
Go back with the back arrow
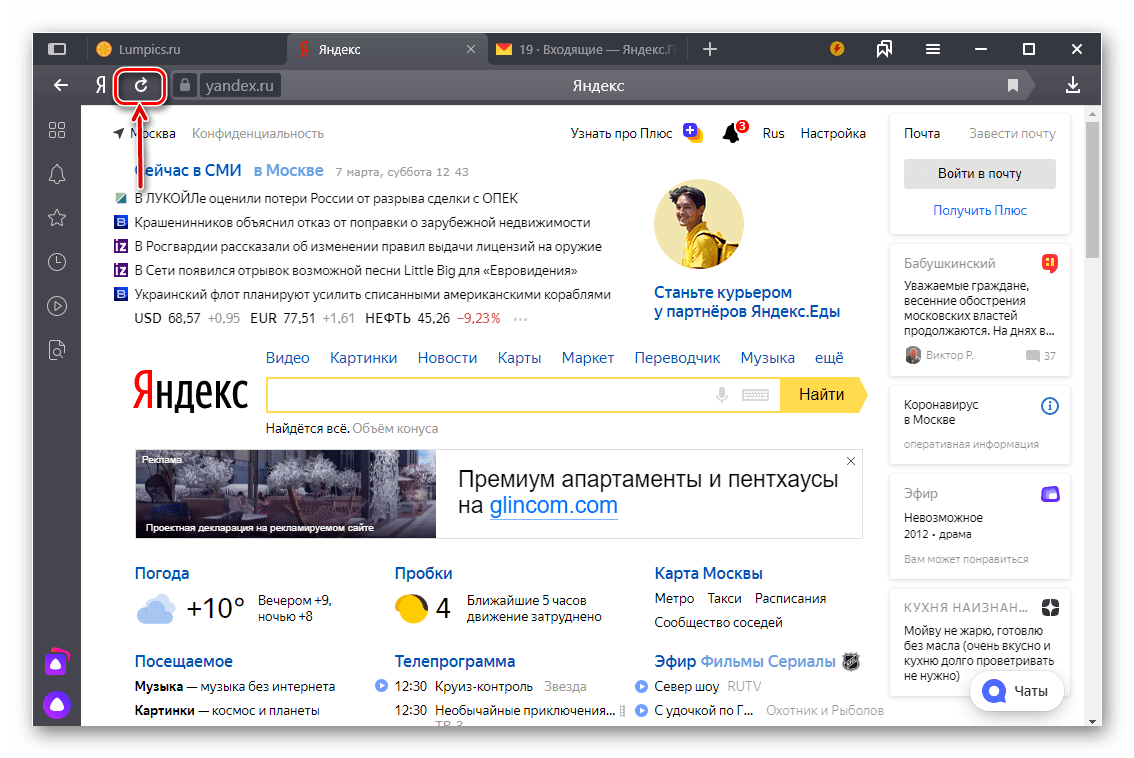click(x=61, y=86)
